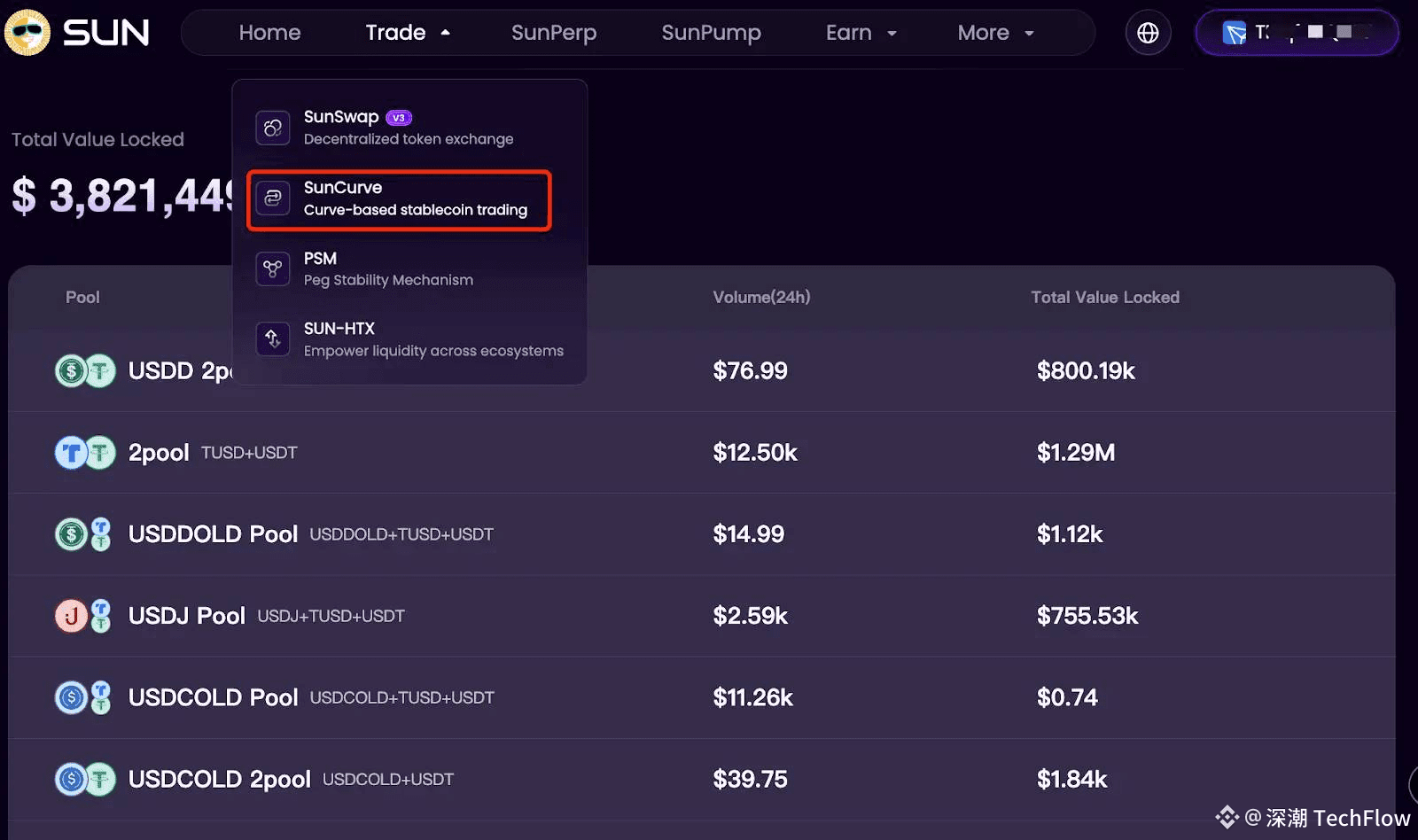1418x840 pixels.
Task: Click the SUN logo icon
Action: pos(28,33)
